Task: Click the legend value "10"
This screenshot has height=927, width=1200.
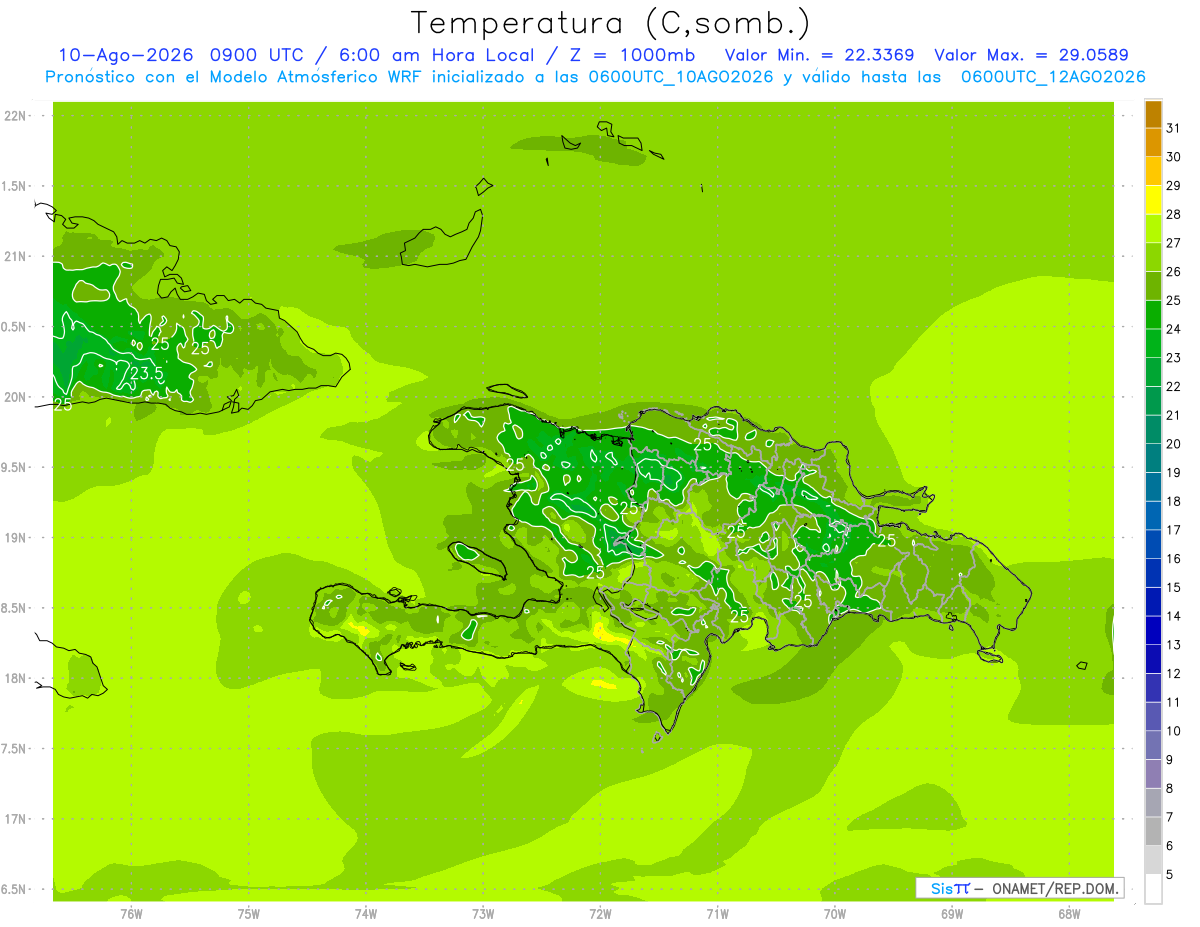Action: tap(1174, 731)
